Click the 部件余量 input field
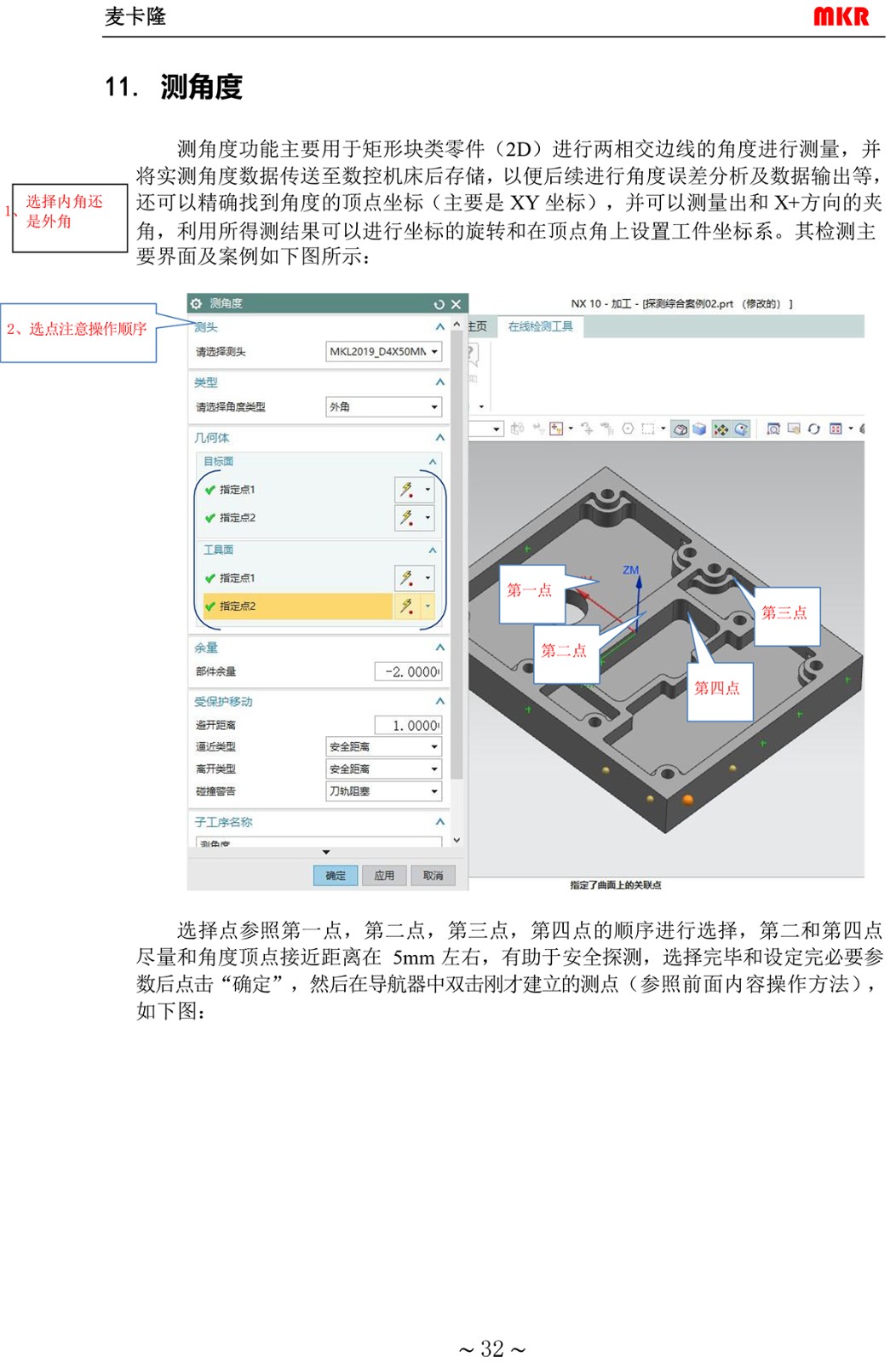Viewport: 896px width, 1363px height. tap(408, 672)
